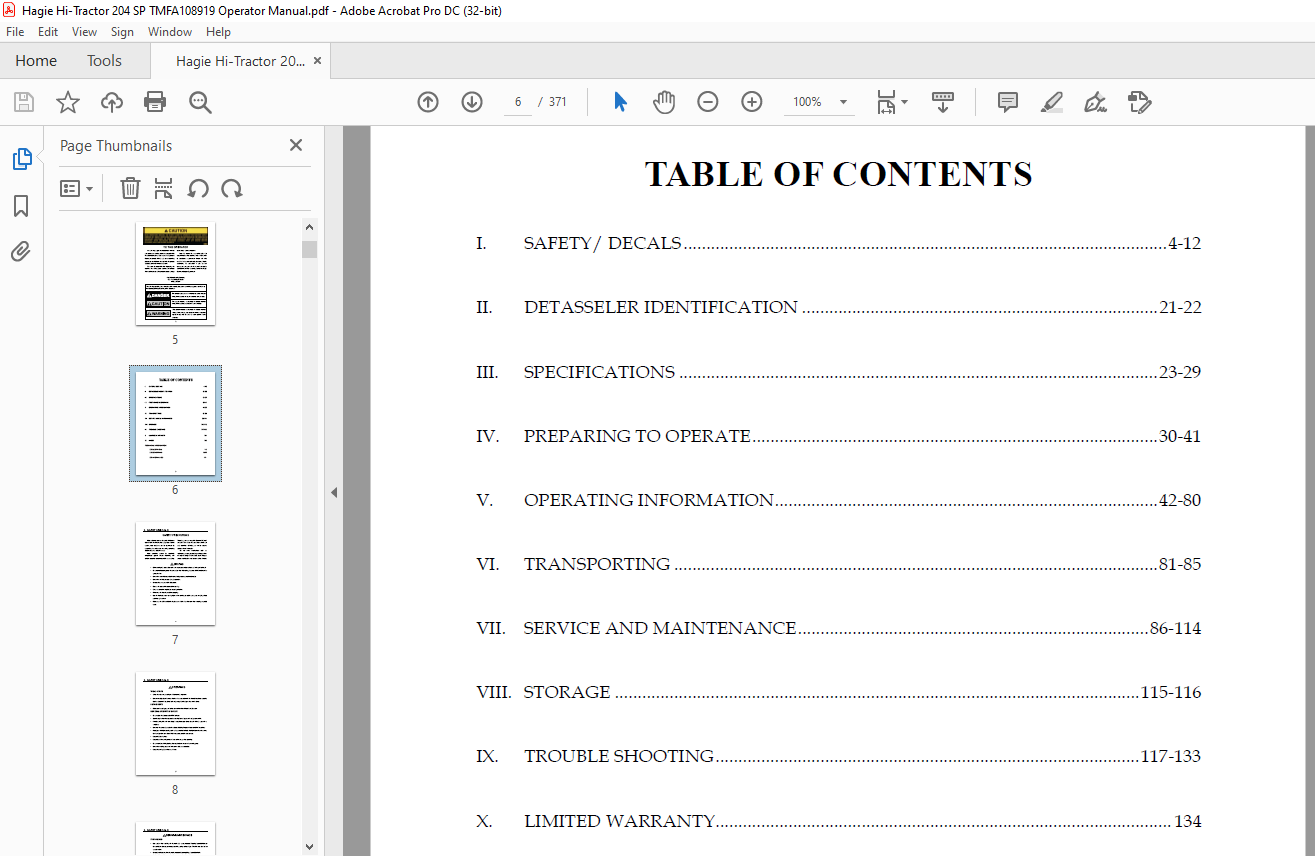Click thumbnail panel scroll up arrow
The width and height of the screenshot is (1315, 856).
[x=309, y=227]
